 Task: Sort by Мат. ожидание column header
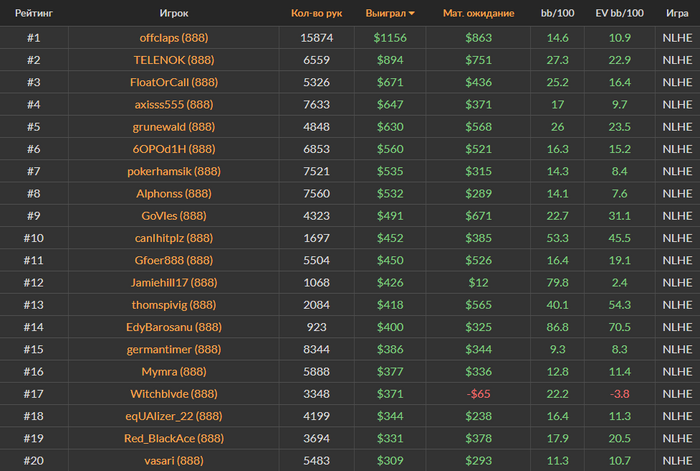point(478,14)
